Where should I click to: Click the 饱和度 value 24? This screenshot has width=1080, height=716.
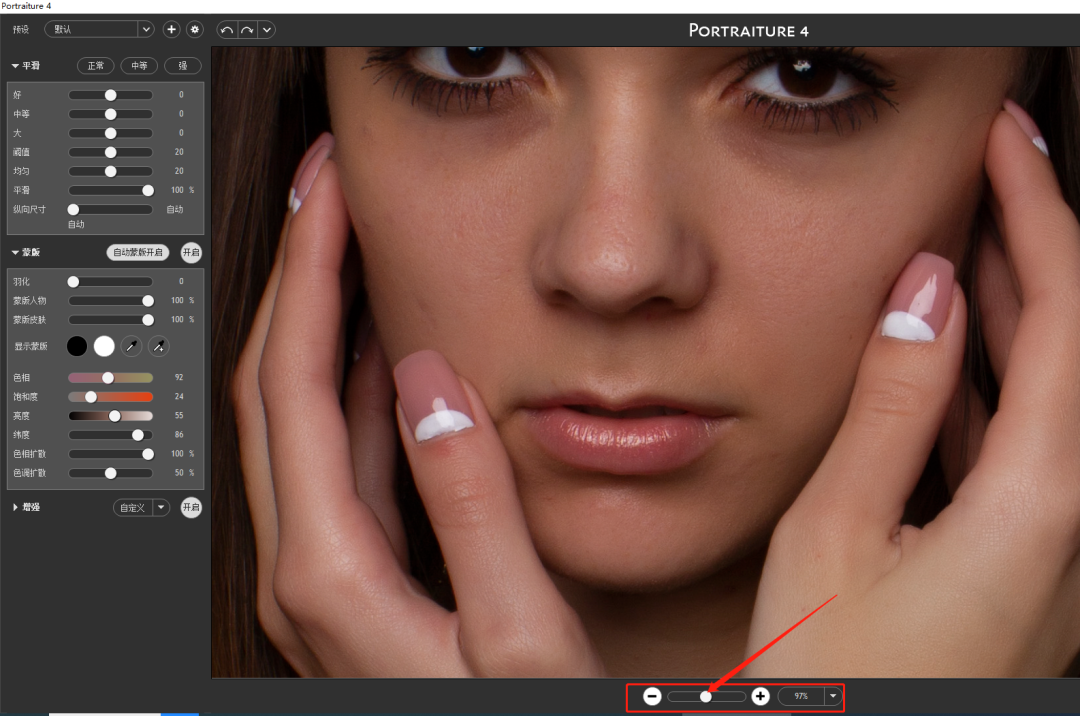[x=179, y=397]
